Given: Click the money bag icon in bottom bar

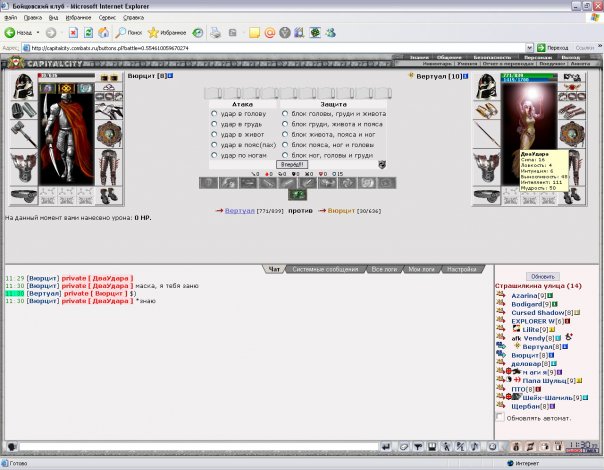Looking at the screenshot, I should [516, 446].
